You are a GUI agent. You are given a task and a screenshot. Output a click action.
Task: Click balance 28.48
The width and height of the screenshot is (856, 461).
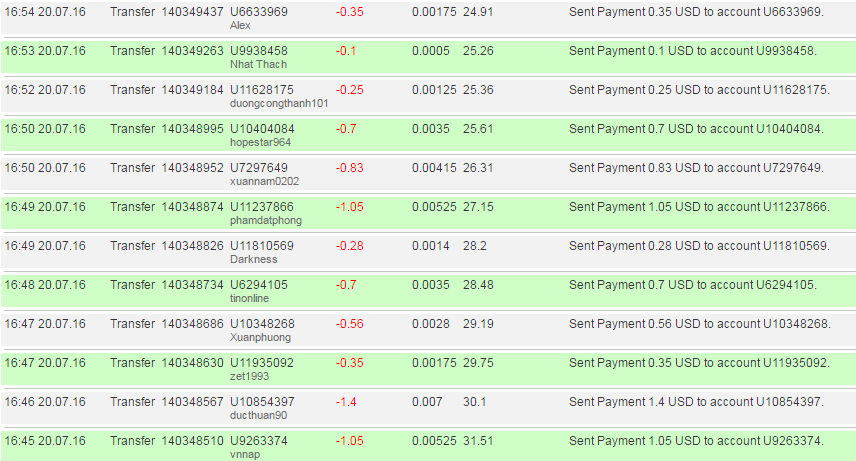(478, 285)
